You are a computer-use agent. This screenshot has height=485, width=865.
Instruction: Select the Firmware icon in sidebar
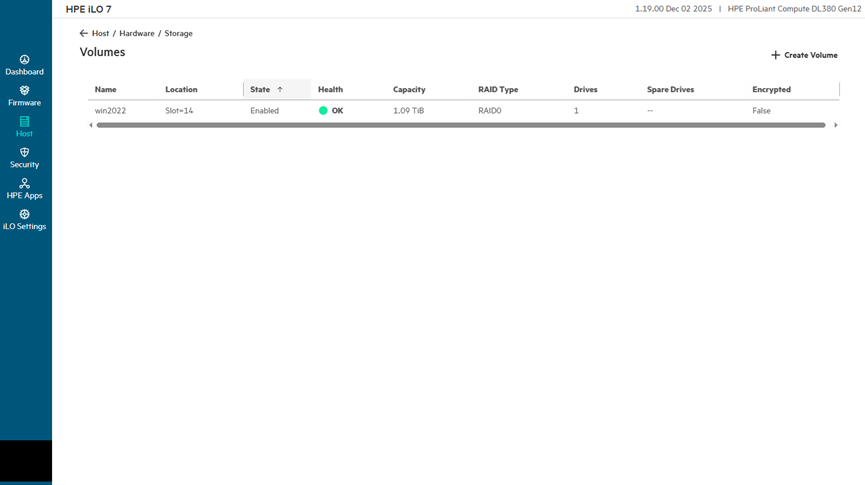point(24,91)
